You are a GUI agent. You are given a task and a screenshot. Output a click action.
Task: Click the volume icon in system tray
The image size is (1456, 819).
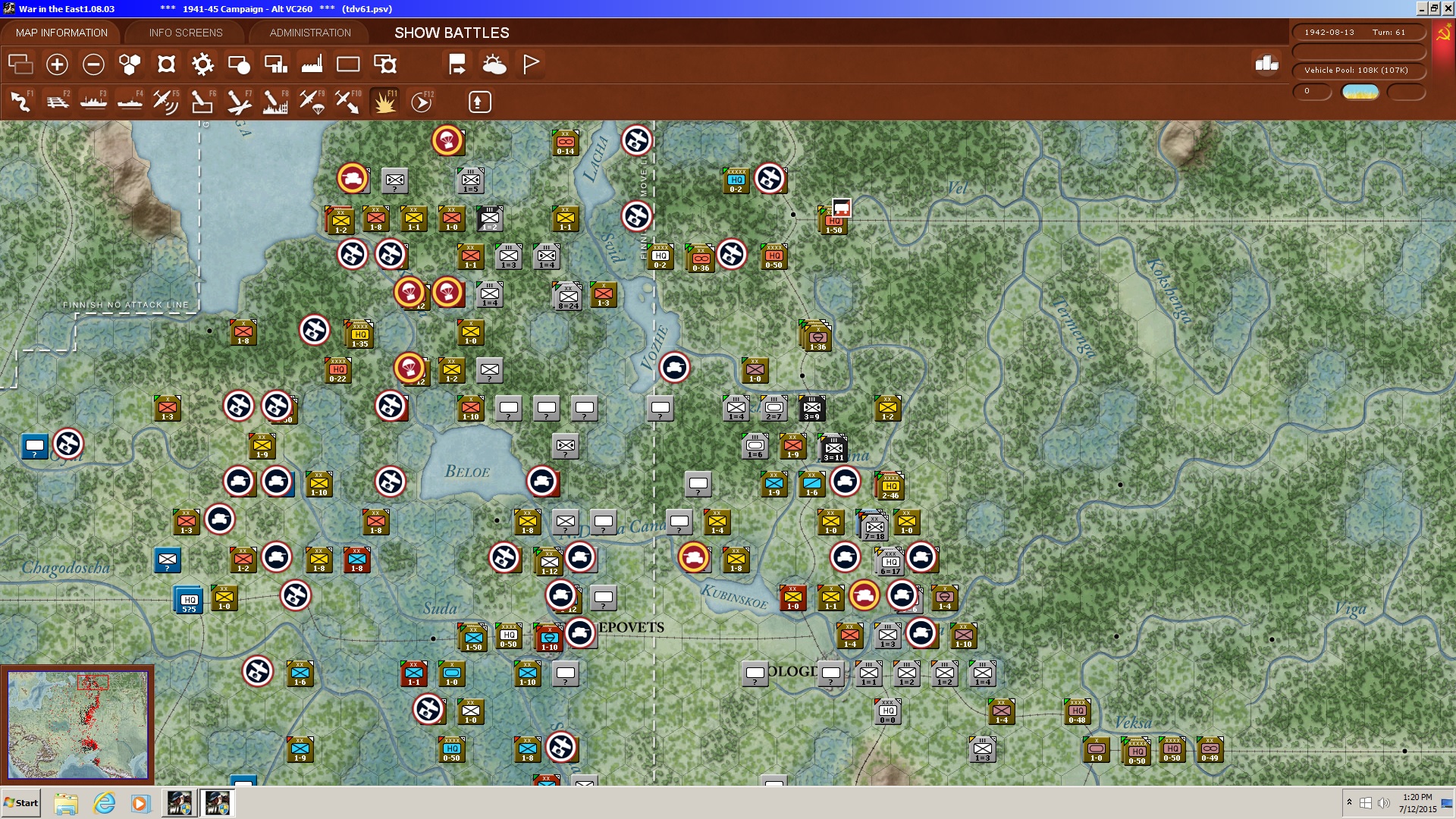tap(1384, 803)
